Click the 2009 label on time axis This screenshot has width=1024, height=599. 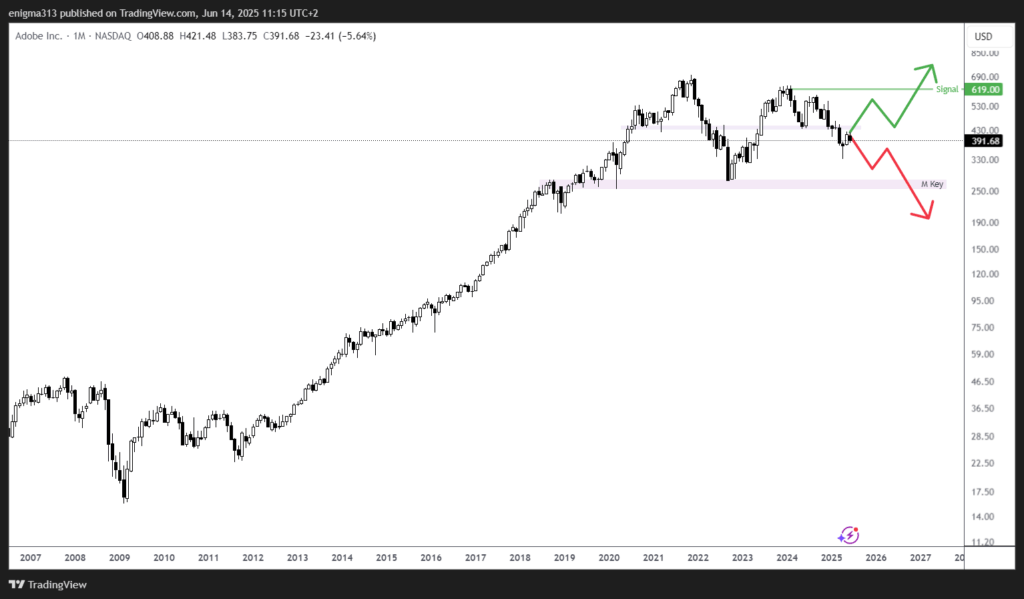coord(120,558)
